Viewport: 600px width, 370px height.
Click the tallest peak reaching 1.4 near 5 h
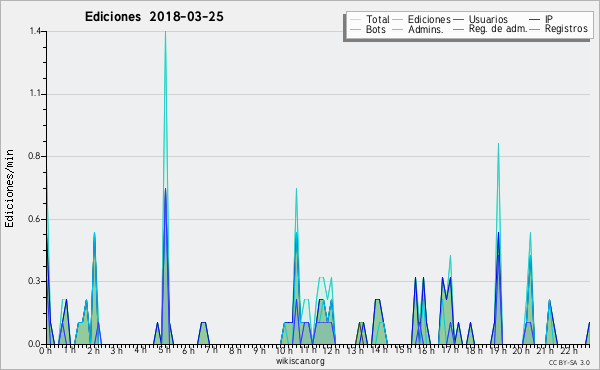[165, 33]
